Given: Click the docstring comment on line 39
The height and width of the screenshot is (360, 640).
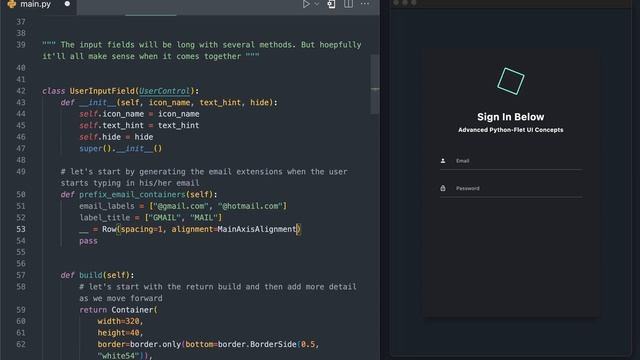Looking at the screenshot, I should click(x=202, y=51).
